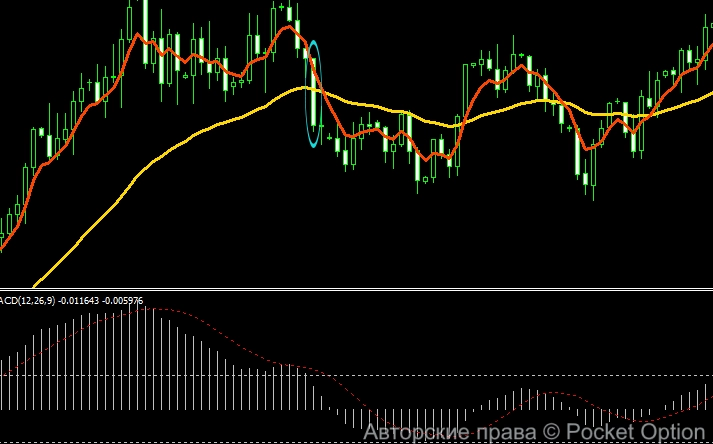Select the second hump of the red signal line
Viewport: 713px width, 444px height.
(551, 393)
